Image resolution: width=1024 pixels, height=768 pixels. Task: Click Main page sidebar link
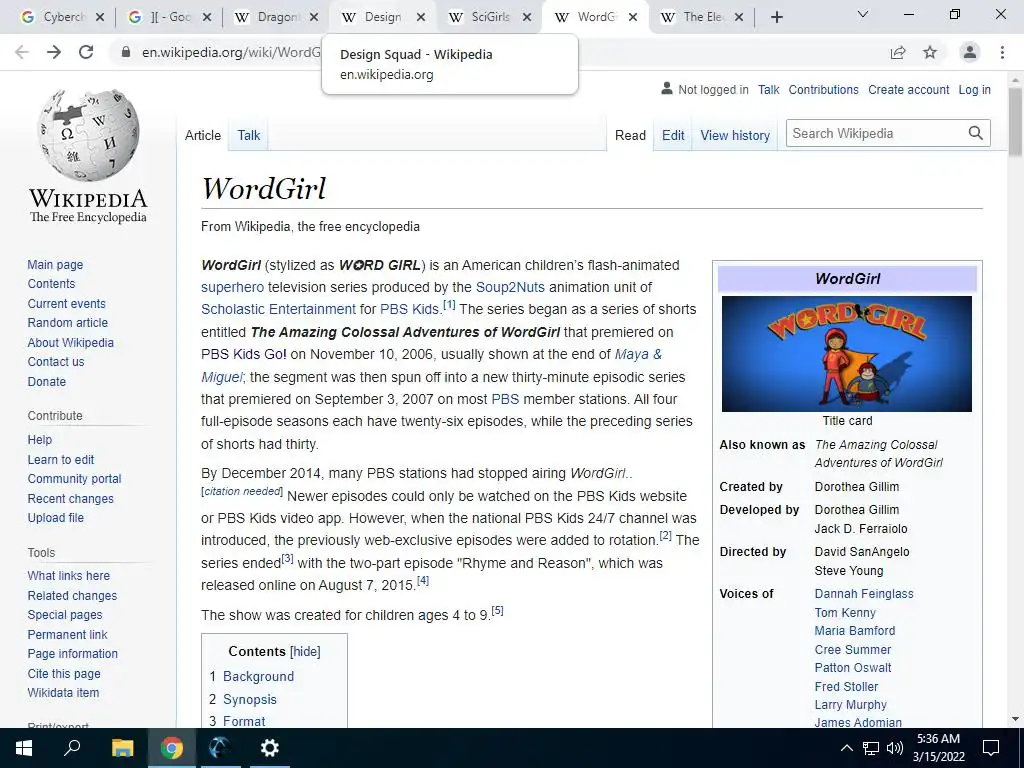pyautogui.click(x=56, y=264)
